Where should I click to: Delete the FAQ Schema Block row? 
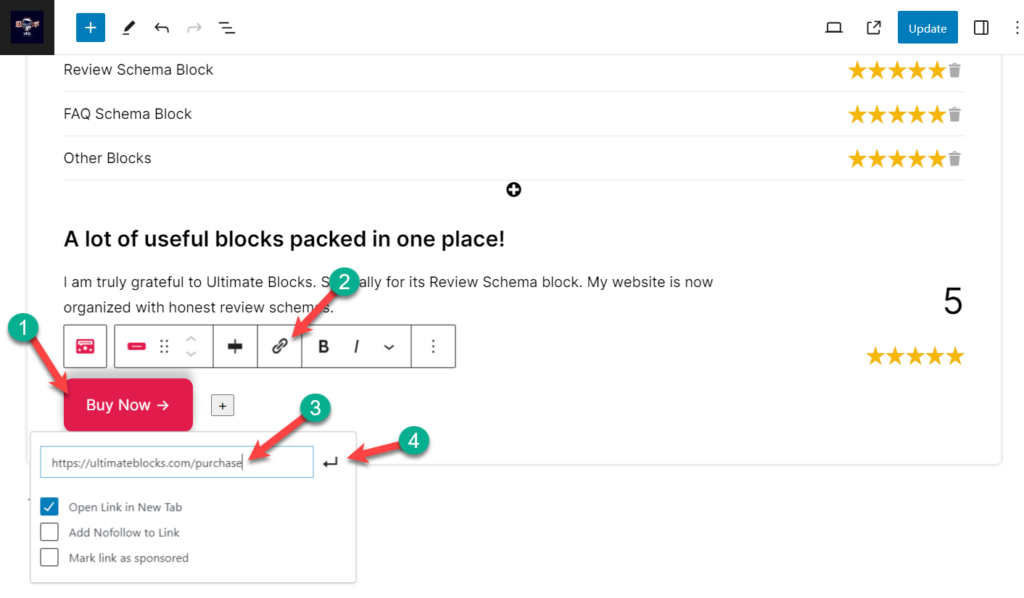tap(954, 113)
